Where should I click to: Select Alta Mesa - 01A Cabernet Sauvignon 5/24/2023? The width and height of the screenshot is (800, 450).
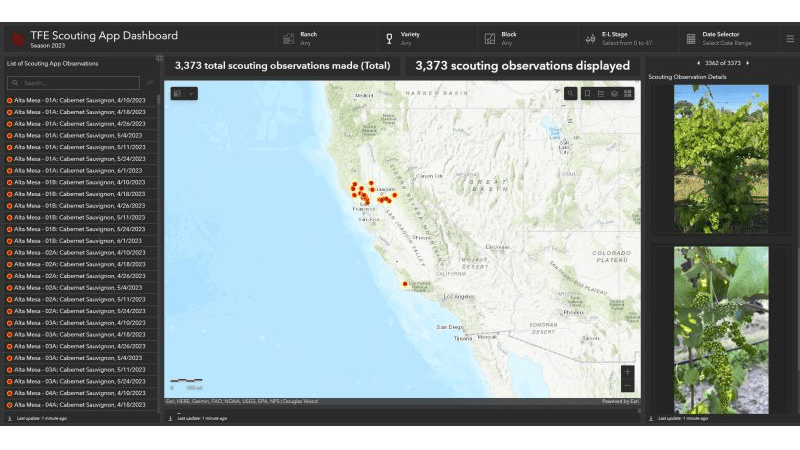(80, 159)
